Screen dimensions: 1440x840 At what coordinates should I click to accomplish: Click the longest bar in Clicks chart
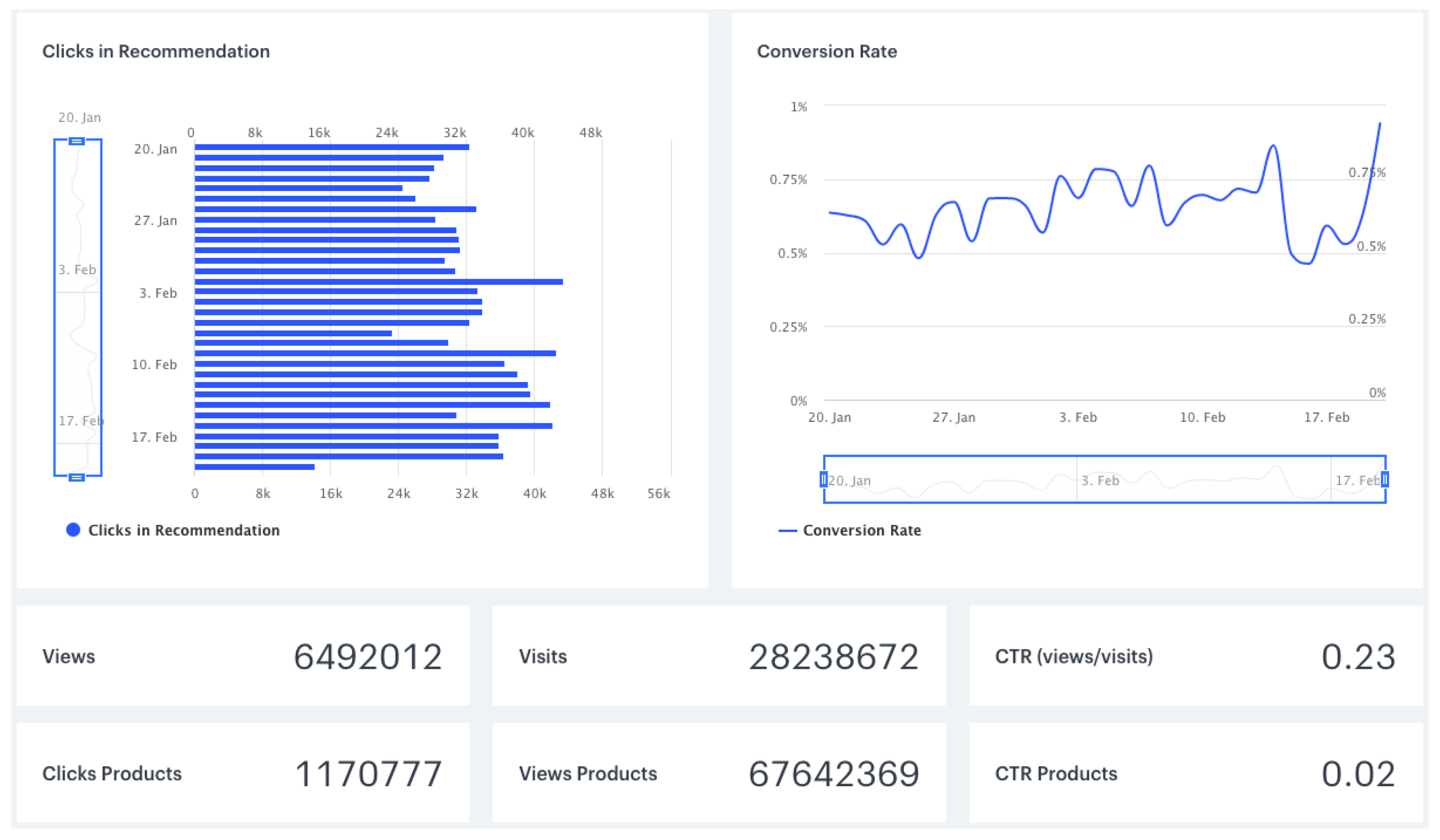378,282
